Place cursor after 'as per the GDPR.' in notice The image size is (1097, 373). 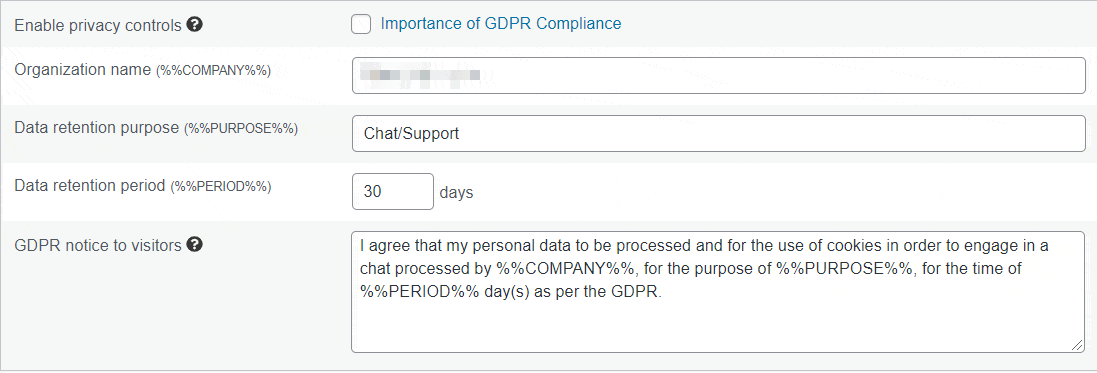(663, 293)
